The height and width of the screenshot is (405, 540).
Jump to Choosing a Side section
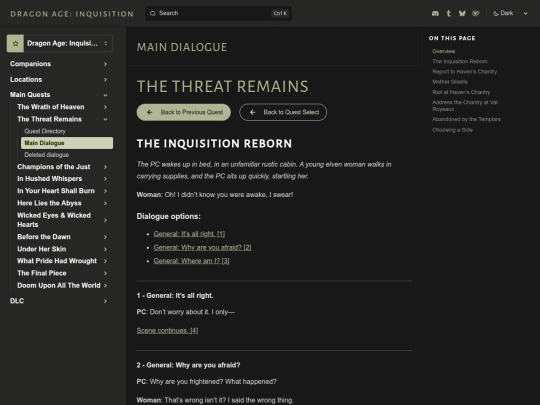452,130
